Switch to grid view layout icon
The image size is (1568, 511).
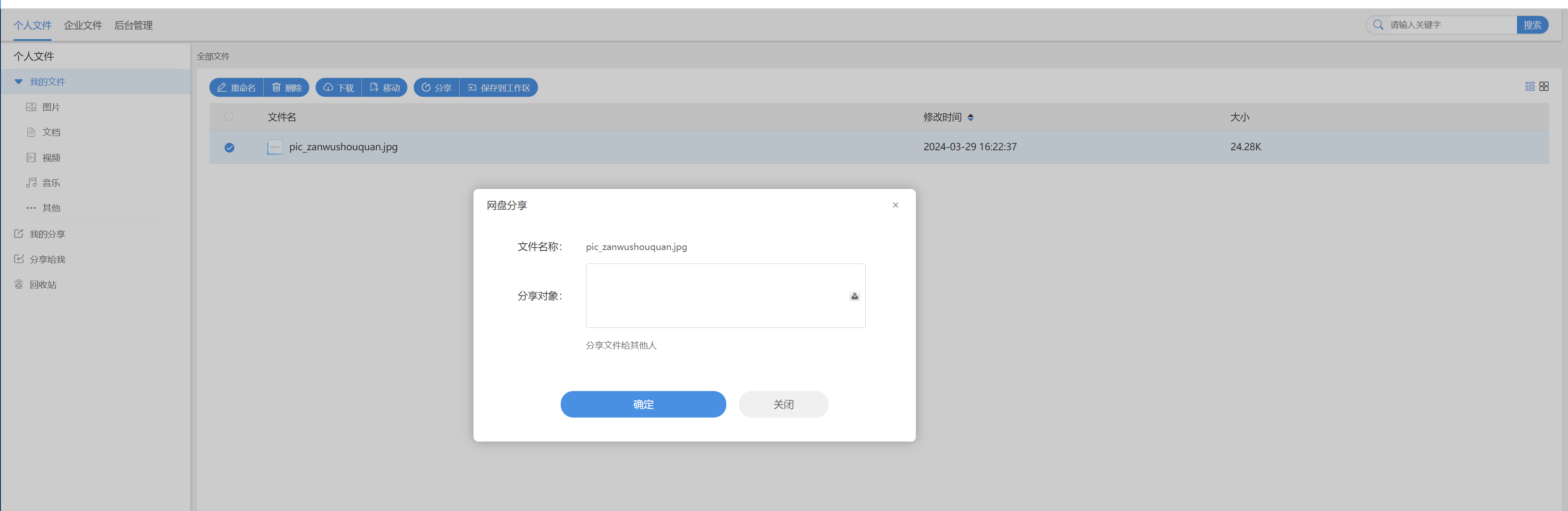click(x=1544, y=86)
